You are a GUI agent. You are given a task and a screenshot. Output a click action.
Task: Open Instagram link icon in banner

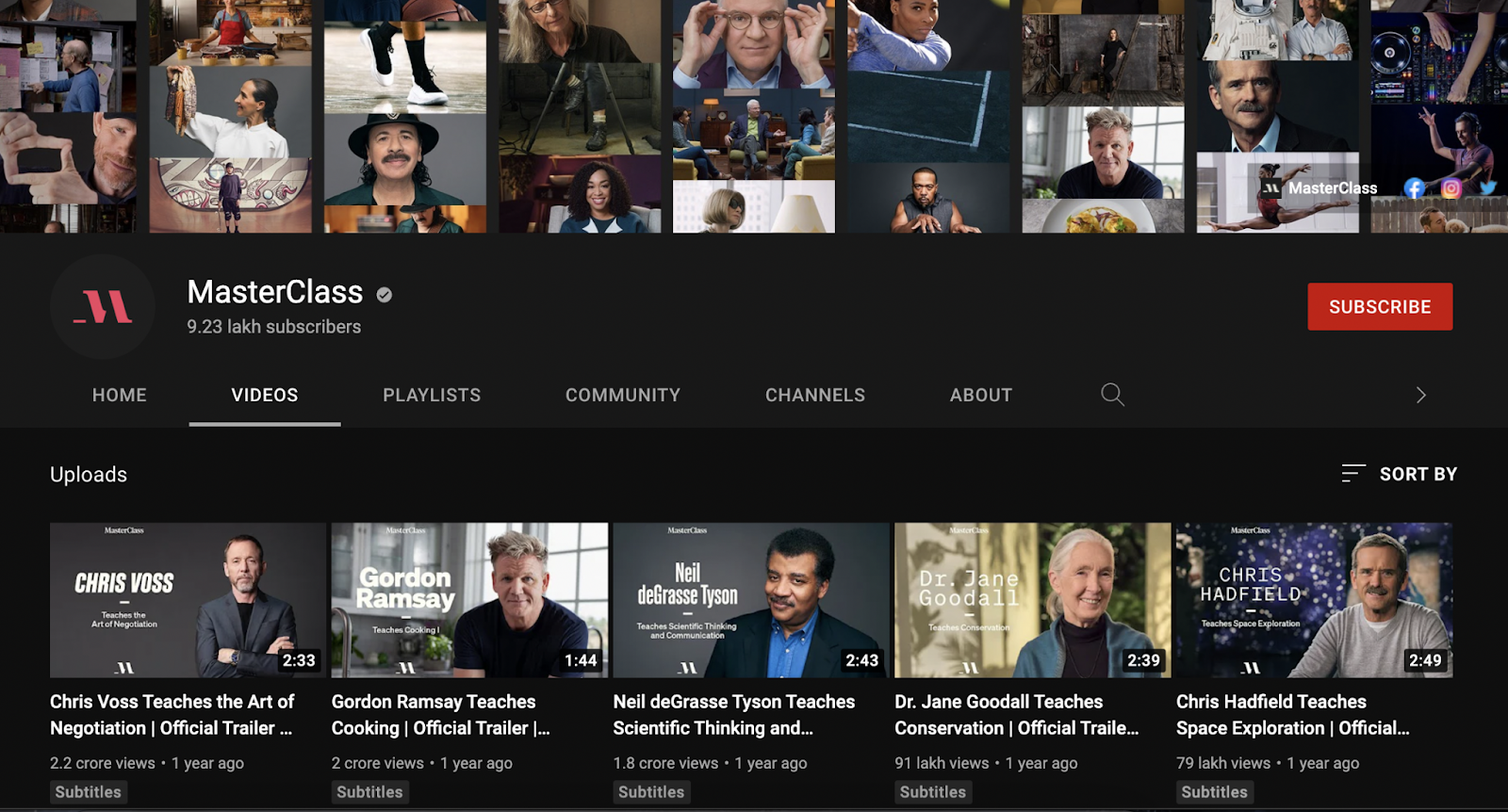[x=1451, y=188]
